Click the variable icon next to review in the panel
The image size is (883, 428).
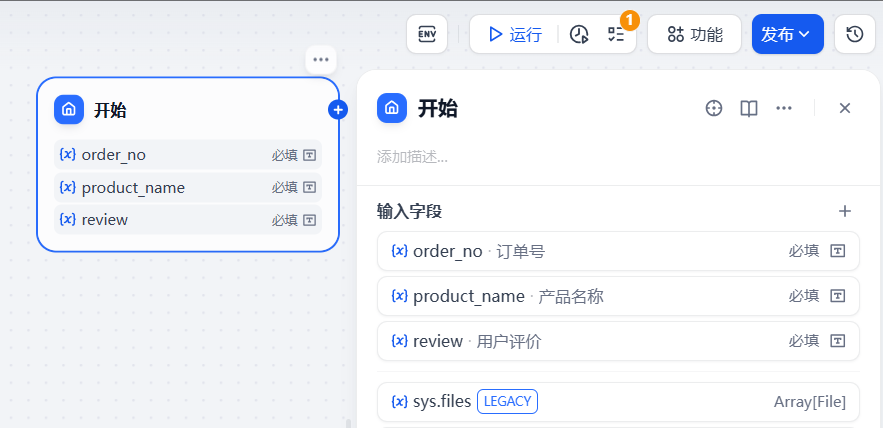click(x=399, y=341)
